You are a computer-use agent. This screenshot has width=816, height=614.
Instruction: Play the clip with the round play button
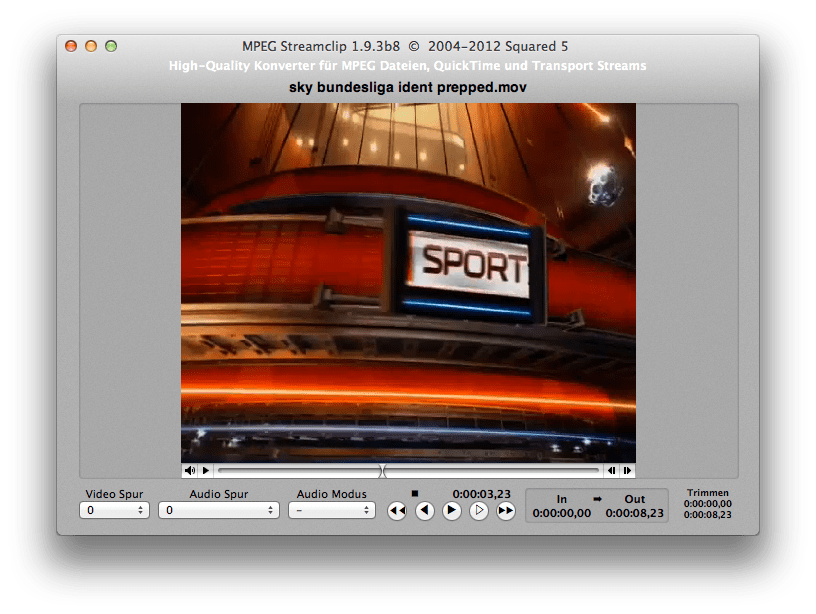click(452, 511)
